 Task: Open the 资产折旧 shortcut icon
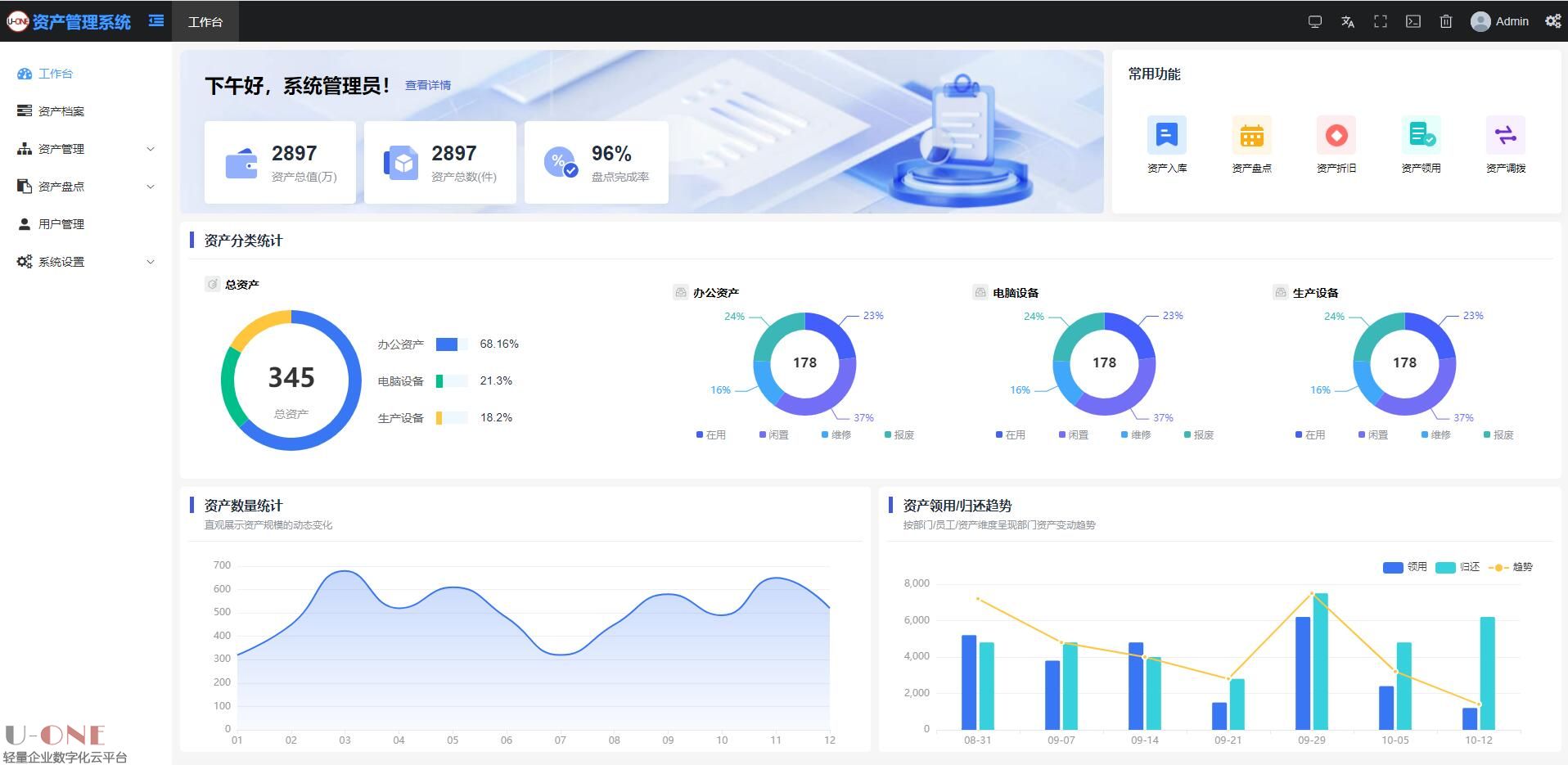pyautogui.click(x=1336, y=136)
